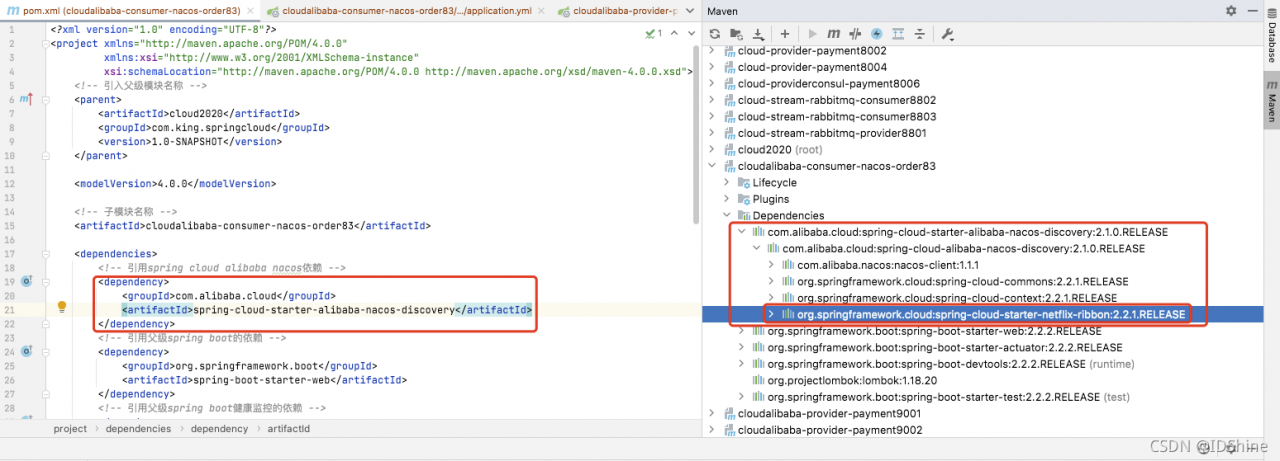The width and height of the screenshot is (1280, 461).
Task: Open Maven settings wrench icon
Action: tap(947, 34)
